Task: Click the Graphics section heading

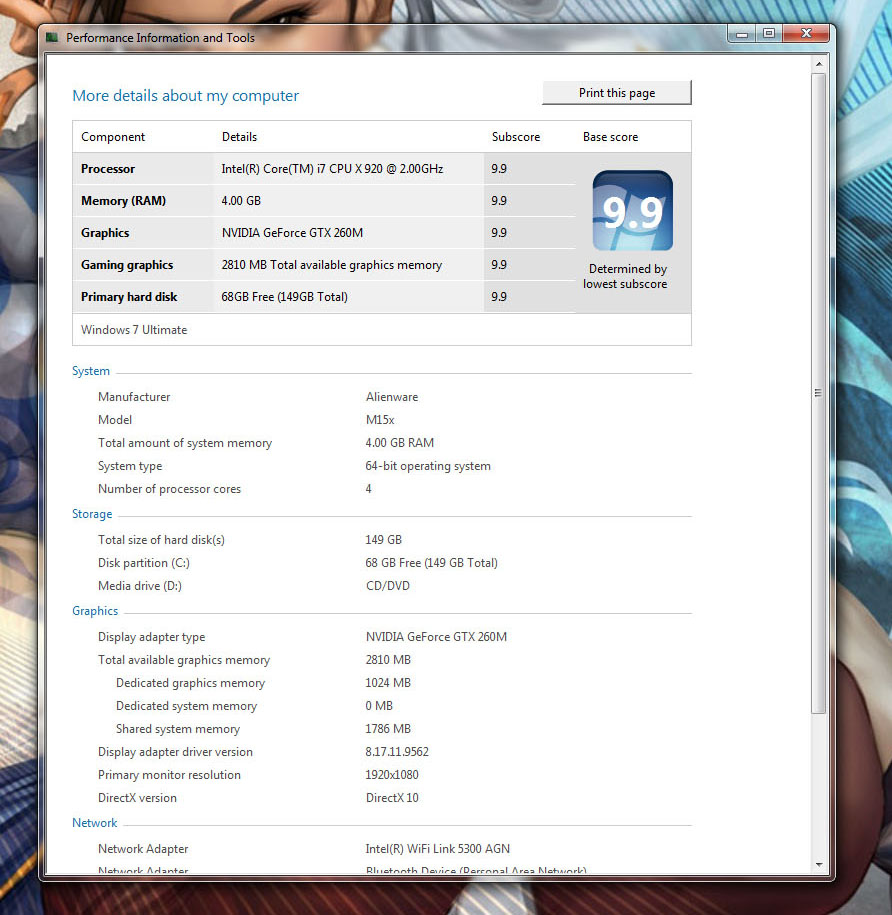Action: pyautogui.click(x=95, y=611)
